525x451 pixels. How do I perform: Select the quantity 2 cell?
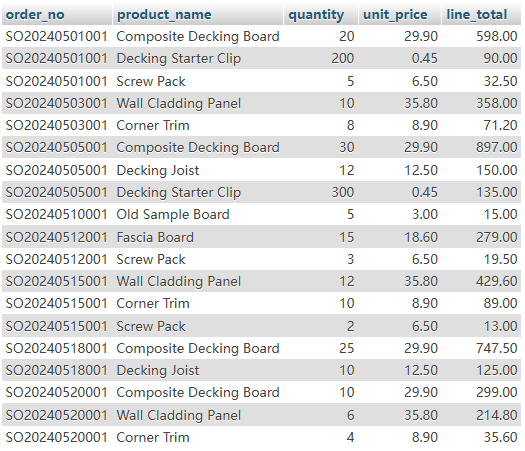pyautogui.click(x=350, y=326)
